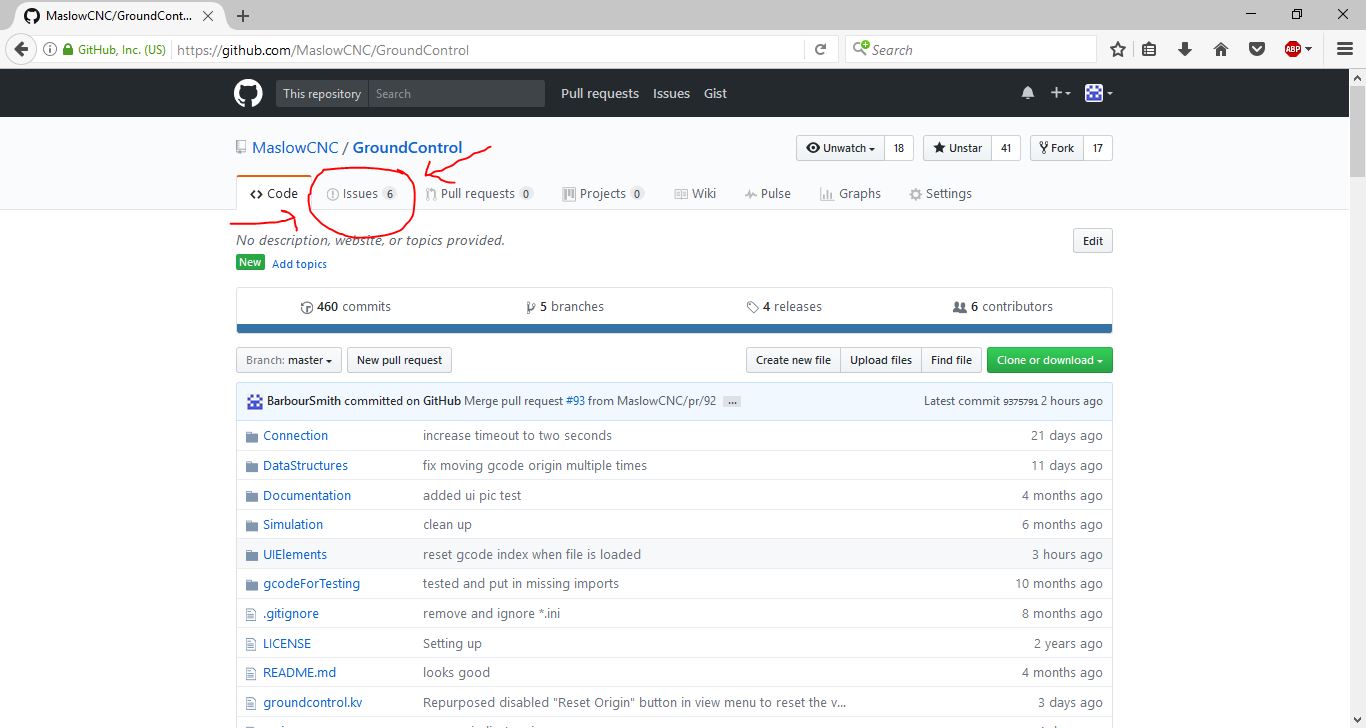Expand Clone or download dropdown
This screenshot has height=728, width=1366.
(x=1049, y=360)
